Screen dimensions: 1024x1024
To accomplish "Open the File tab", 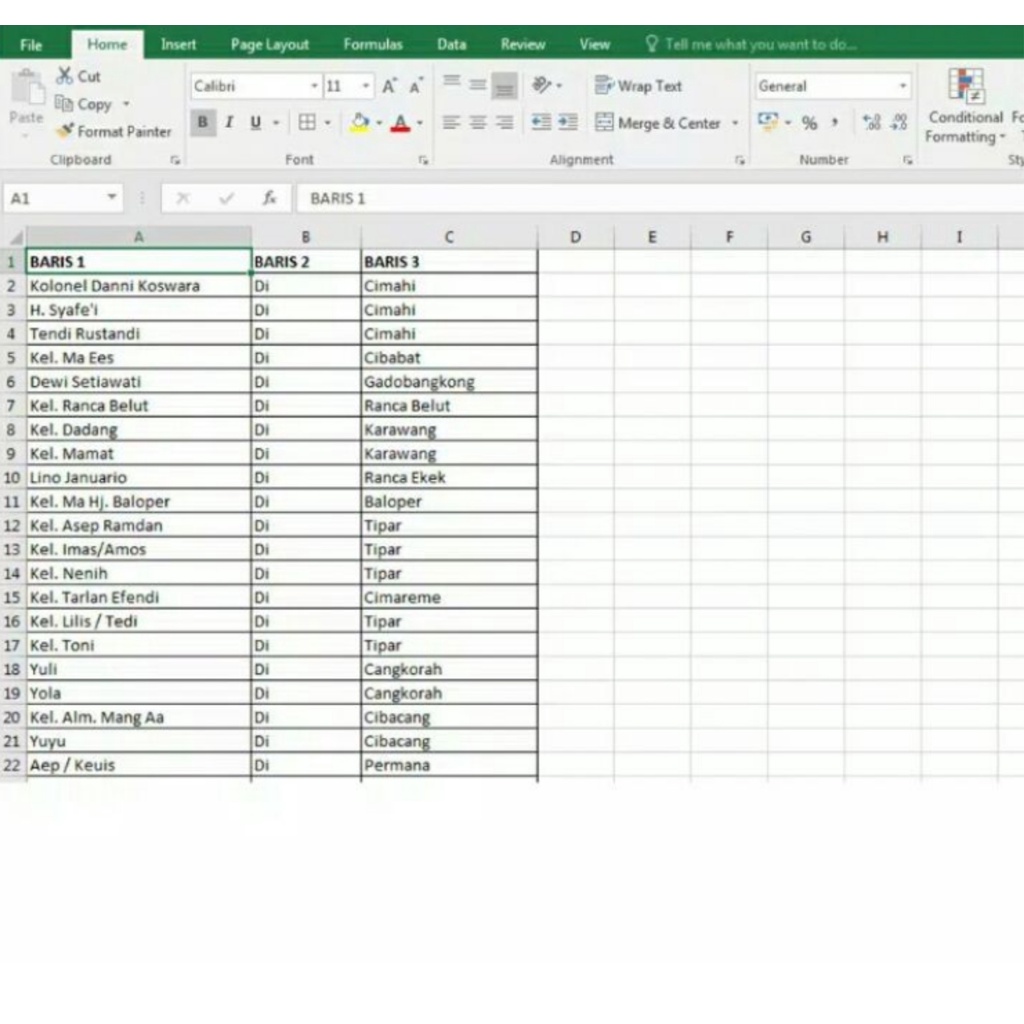I will pyautogui.click(x=31, y=44).
